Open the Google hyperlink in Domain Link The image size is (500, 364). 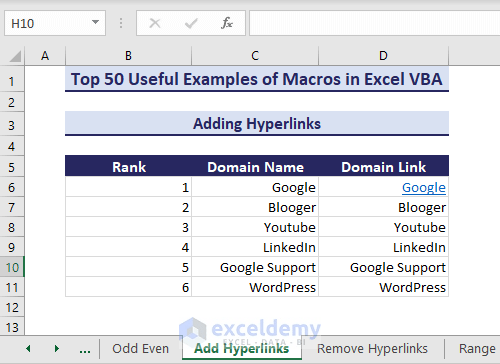point(424,188)
